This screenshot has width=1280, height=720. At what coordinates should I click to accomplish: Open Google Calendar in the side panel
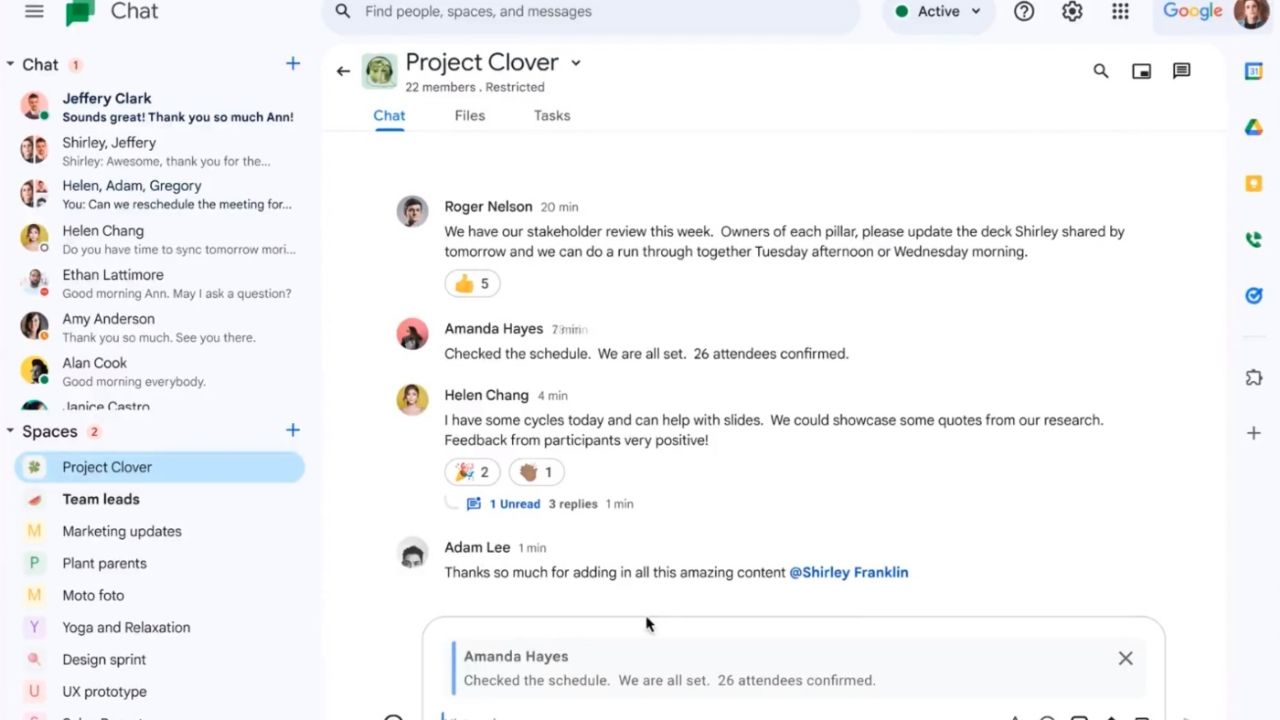(1253, 71)
